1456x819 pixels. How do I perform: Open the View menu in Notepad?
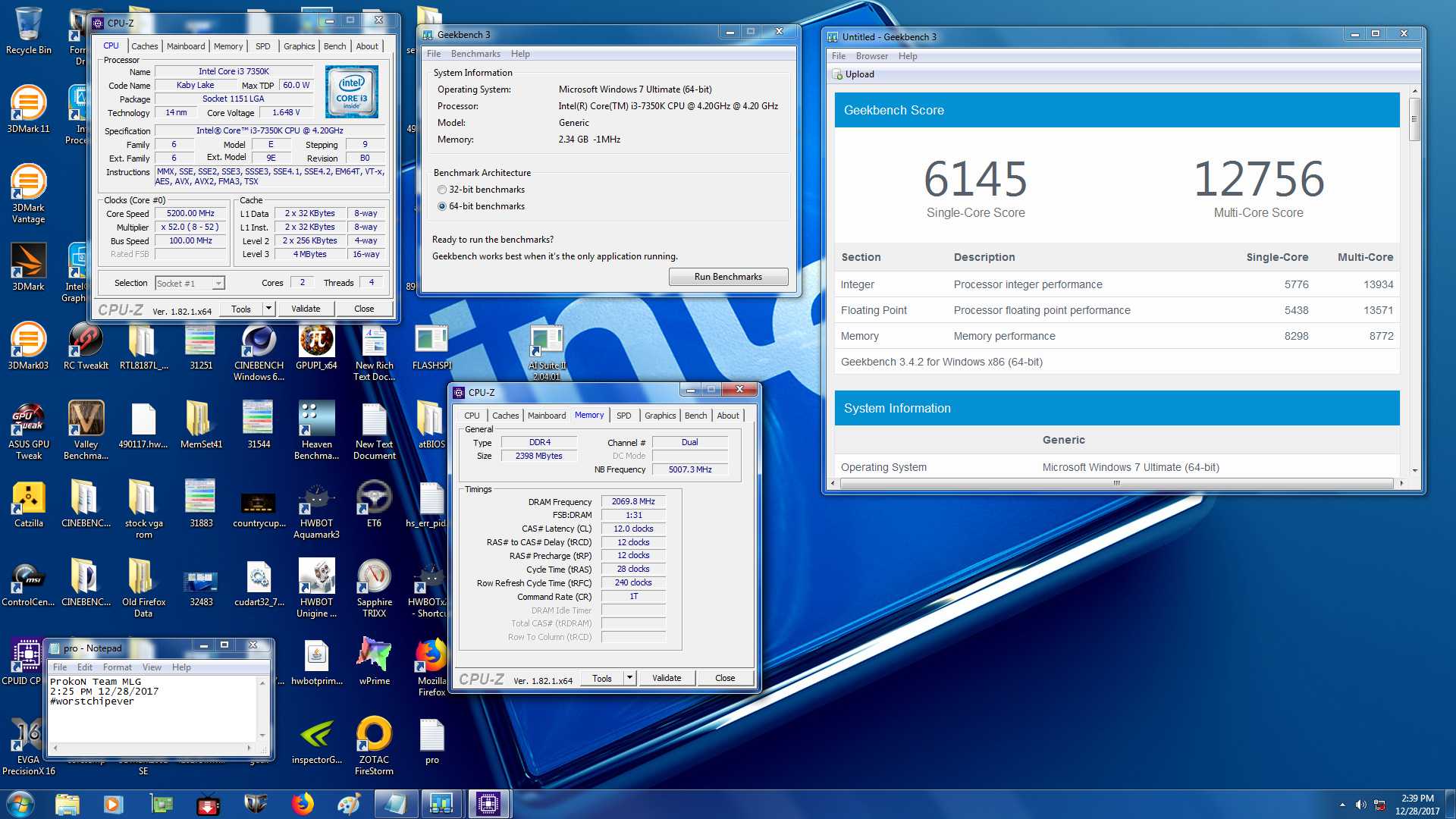152,667
